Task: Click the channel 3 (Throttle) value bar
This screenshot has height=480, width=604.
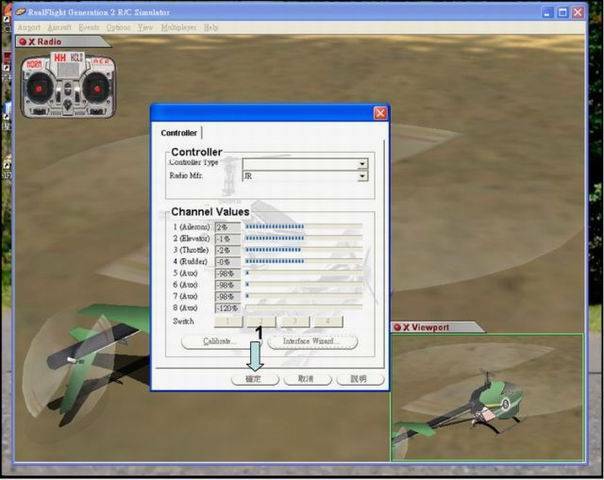Action: tap(304, 250)
